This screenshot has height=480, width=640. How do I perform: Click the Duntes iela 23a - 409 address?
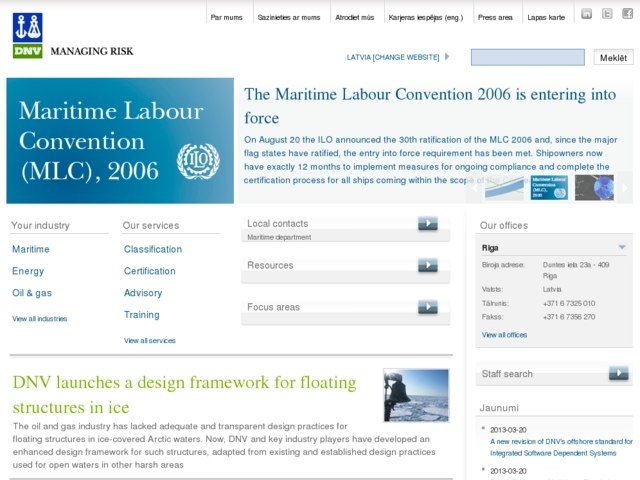tap(576, 265)
